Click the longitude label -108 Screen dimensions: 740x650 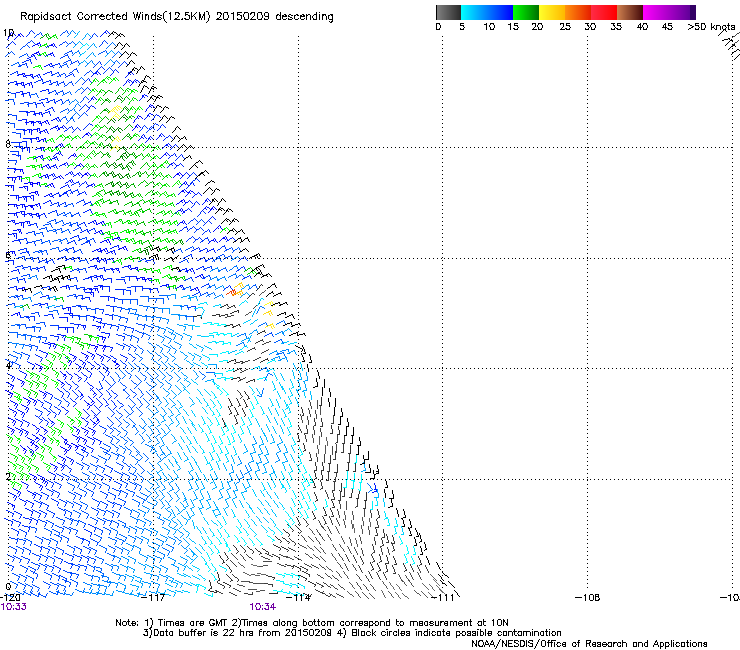point(588,598)
